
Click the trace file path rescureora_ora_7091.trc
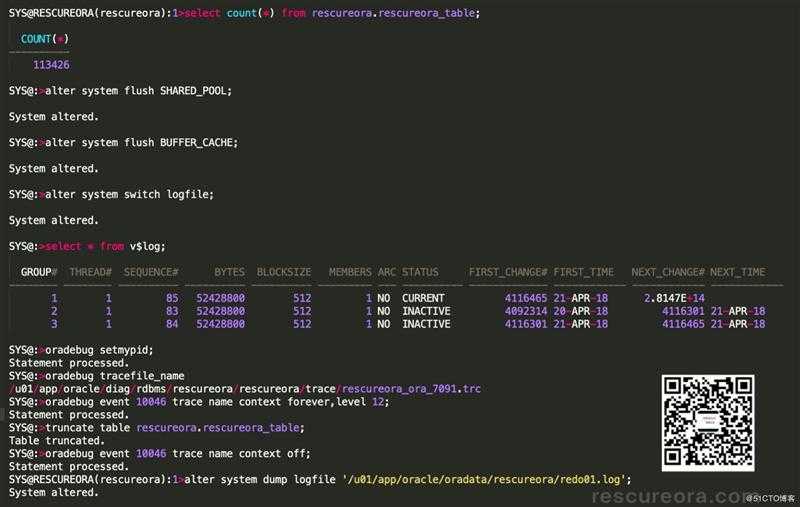tap(411, 389)
